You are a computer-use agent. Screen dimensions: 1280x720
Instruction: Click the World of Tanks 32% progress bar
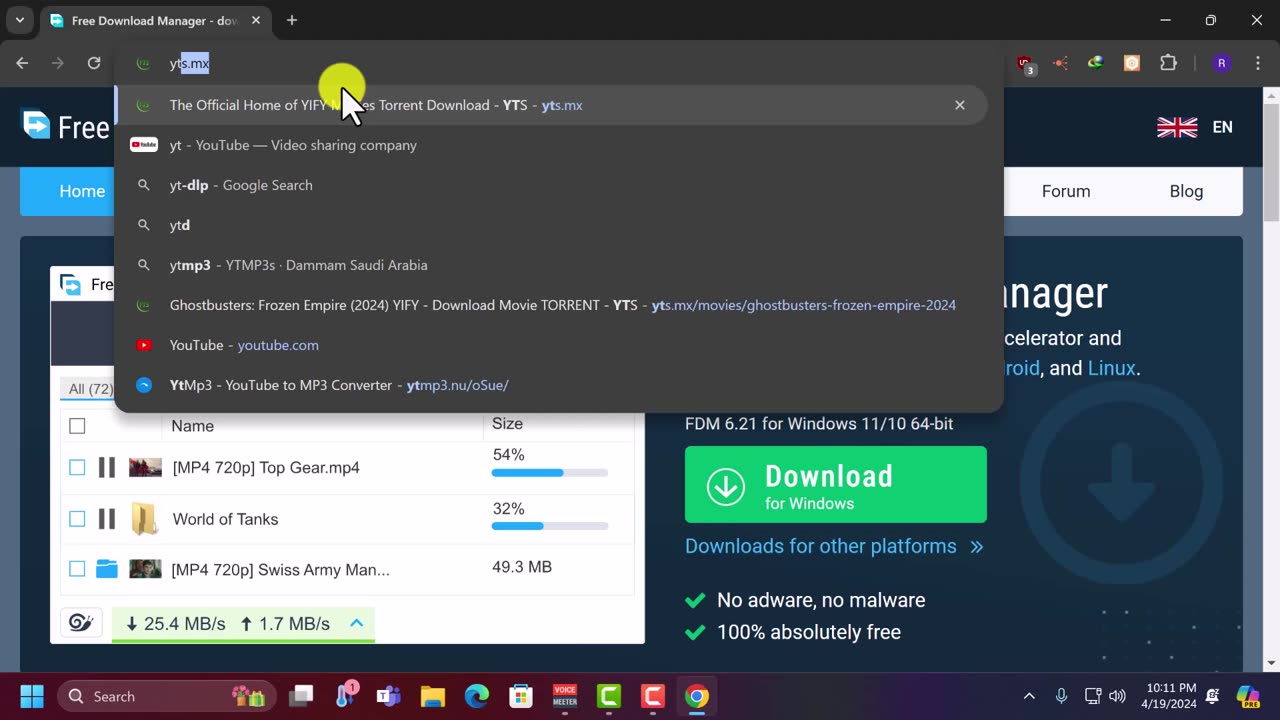[x=550, y=525]
